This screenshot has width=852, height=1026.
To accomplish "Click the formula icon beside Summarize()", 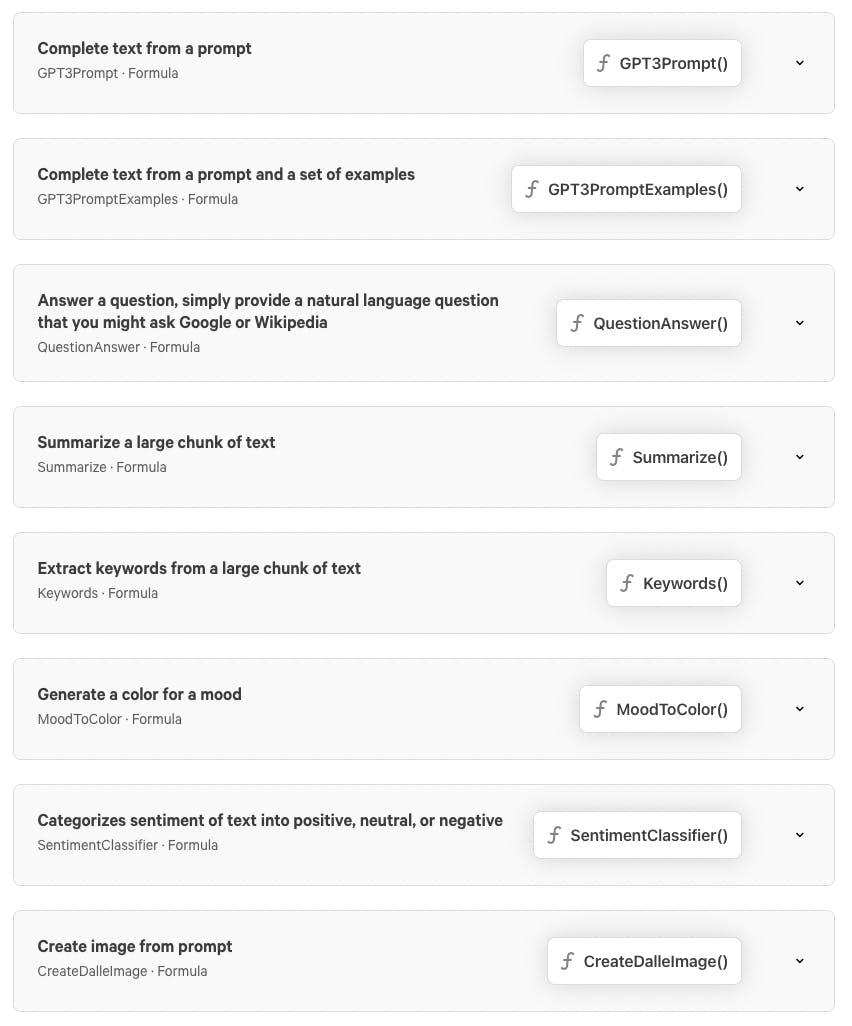I will coord(617,457).
